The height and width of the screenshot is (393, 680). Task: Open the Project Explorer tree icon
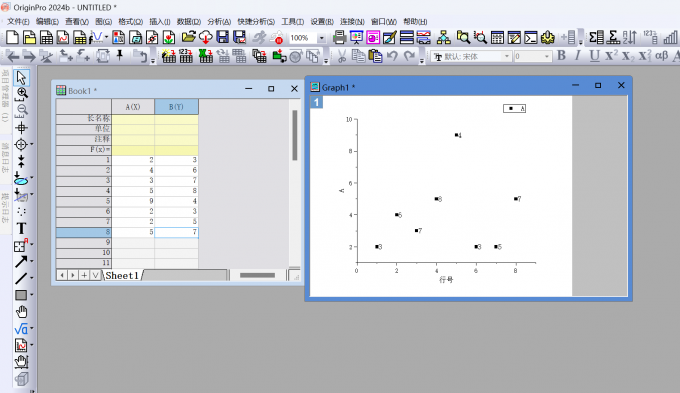(443, 38)
